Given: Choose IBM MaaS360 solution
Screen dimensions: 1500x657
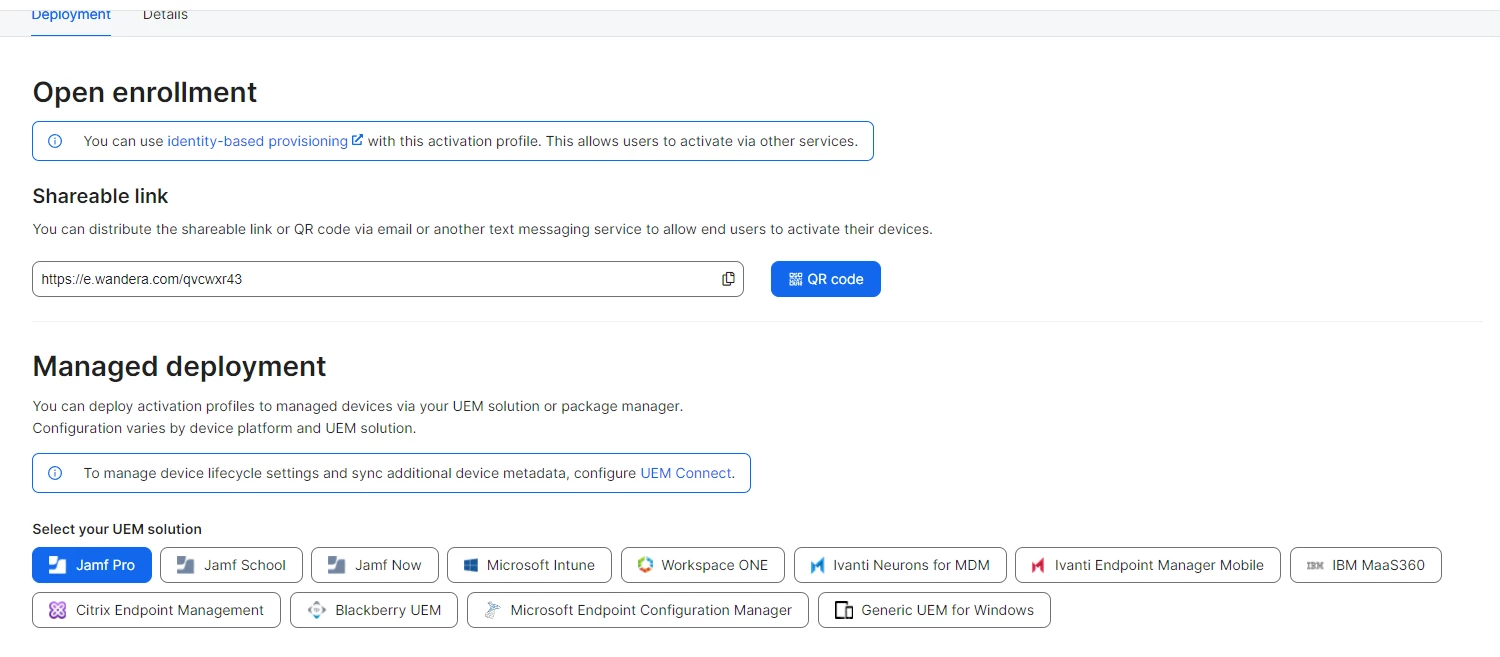Looking at the screenshot, I should [x=1366, y=565].
